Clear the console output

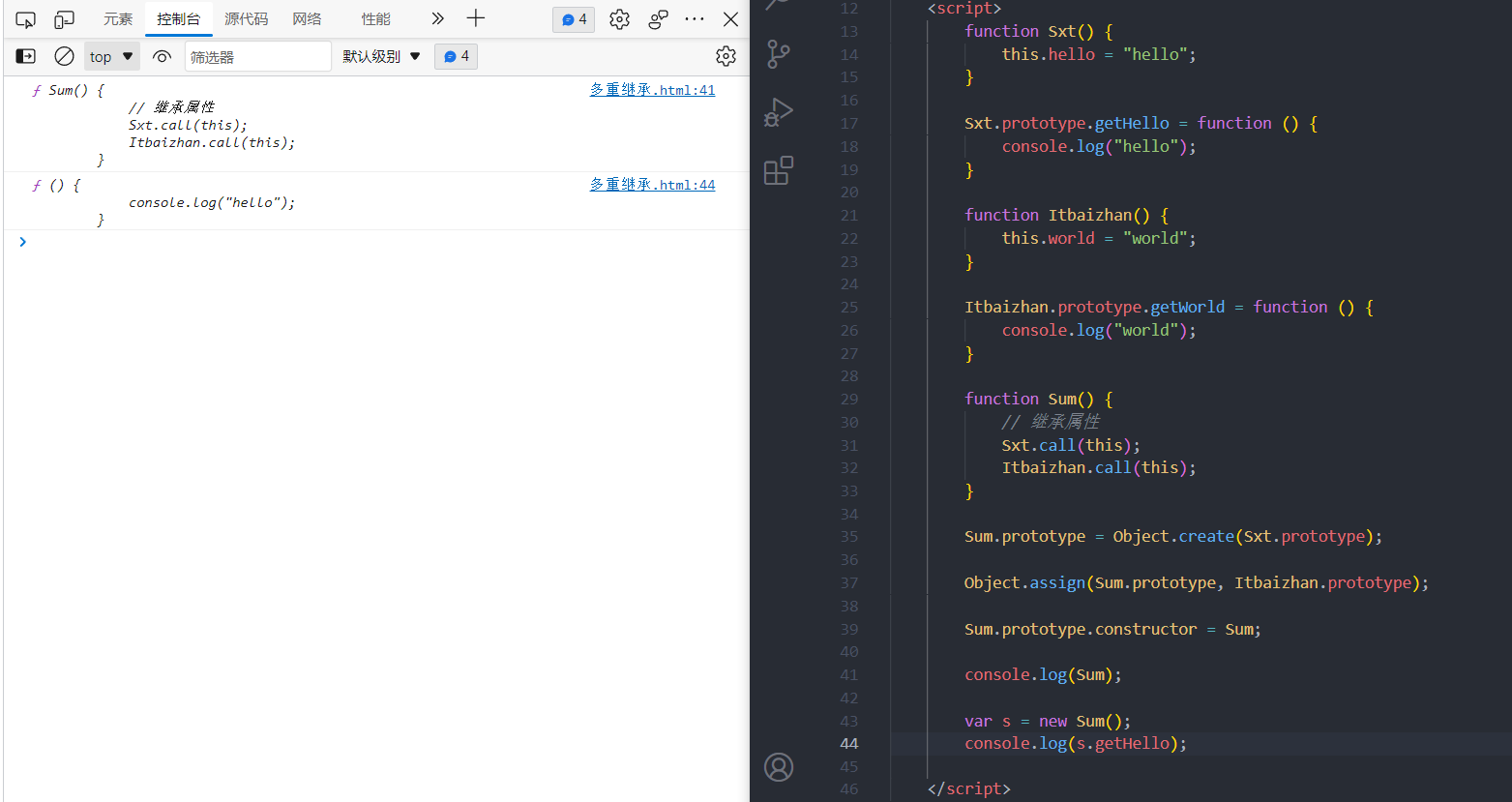(64, 56)
